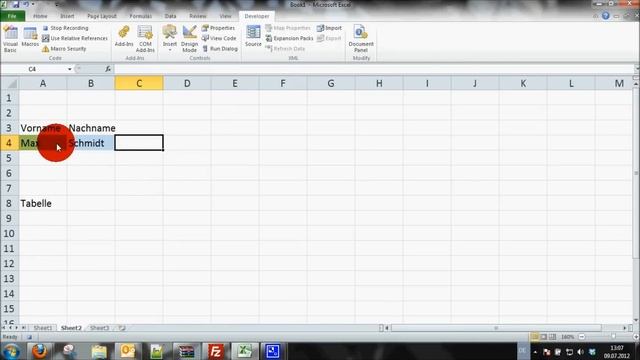Switch to the Insert ribbon tab
Image resolution: width=640 pixels, height=360 pixels.
(67, 16)
